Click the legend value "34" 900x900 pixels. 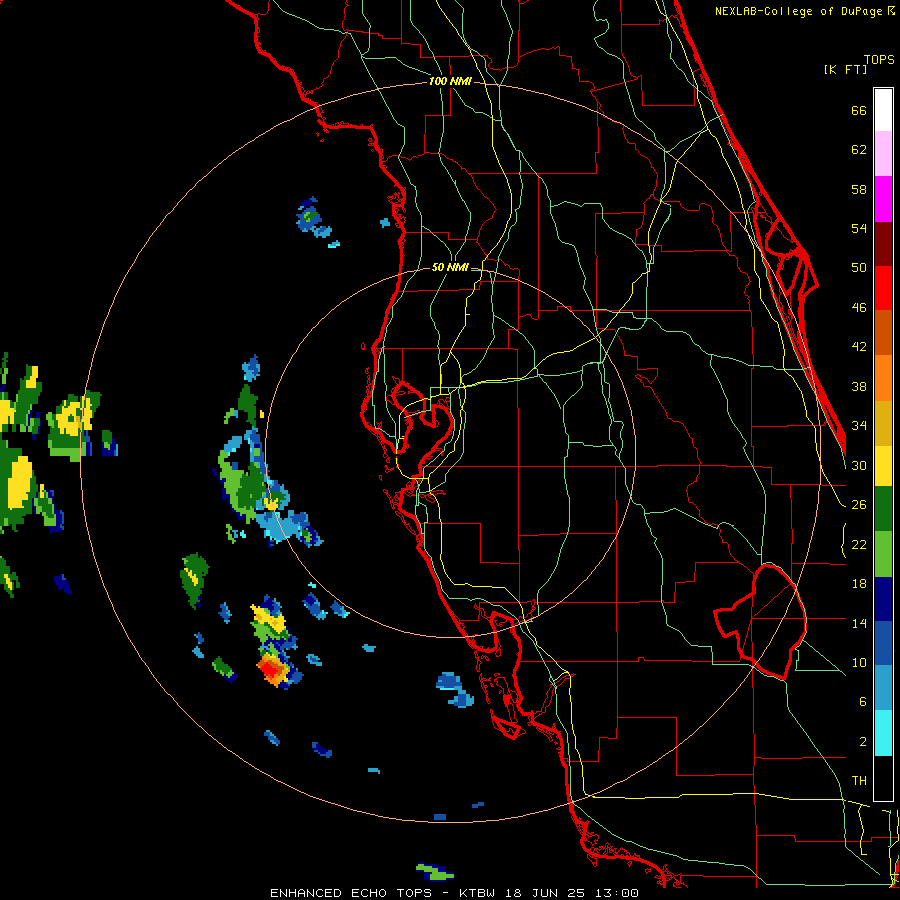pos(859,425)
